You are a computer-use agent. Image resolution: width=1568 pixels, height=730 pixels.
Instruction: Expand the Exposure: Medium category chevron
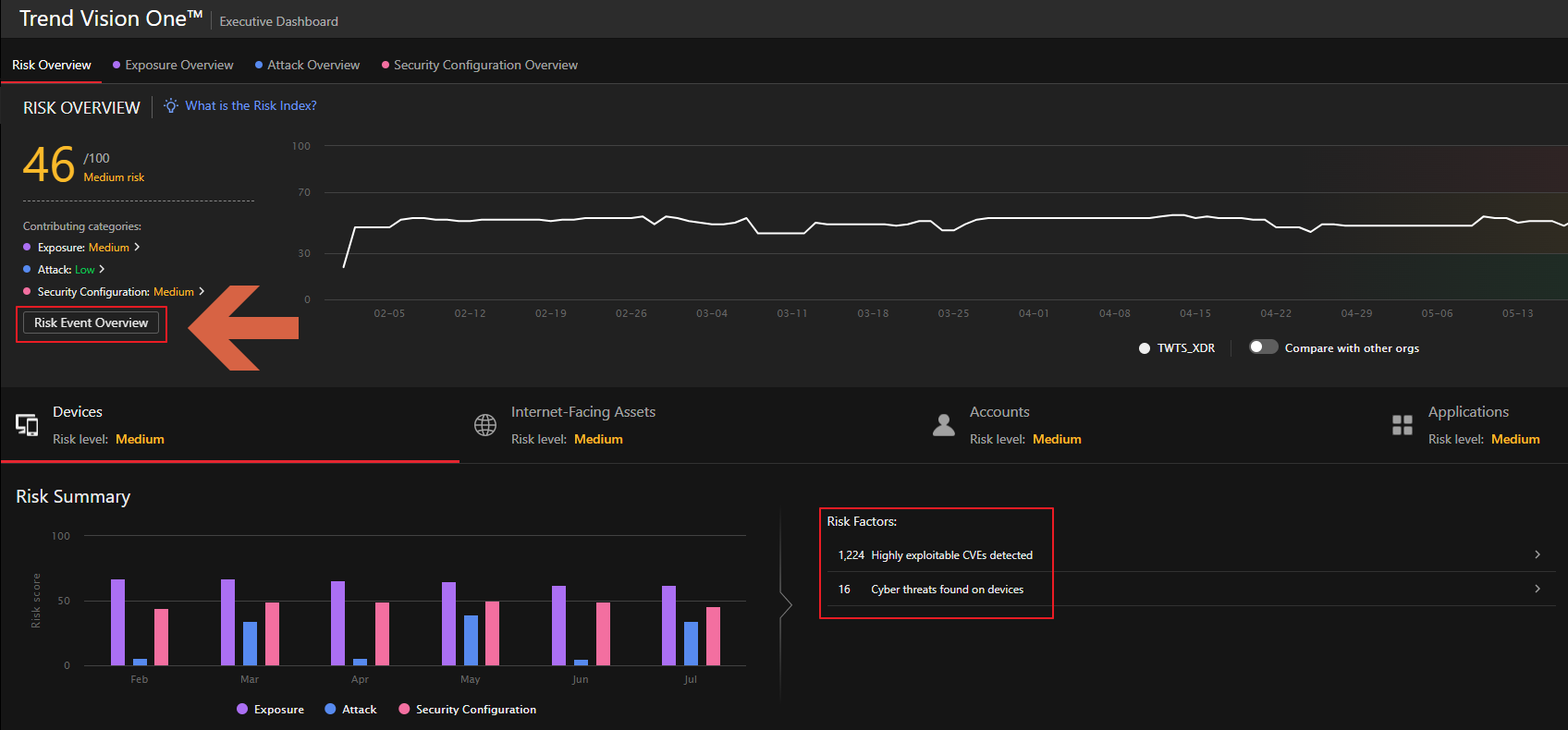(137, 248)
